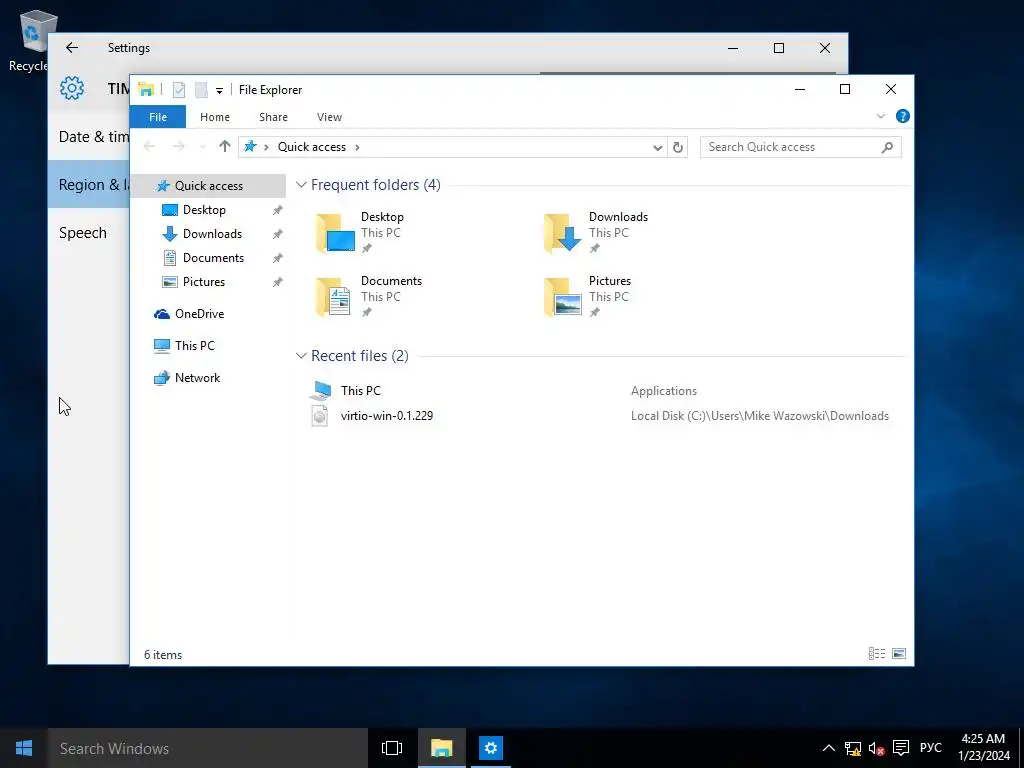Select Downloads in navigation pane
The width and height of the screenshot is (1024, 768).
212,234
